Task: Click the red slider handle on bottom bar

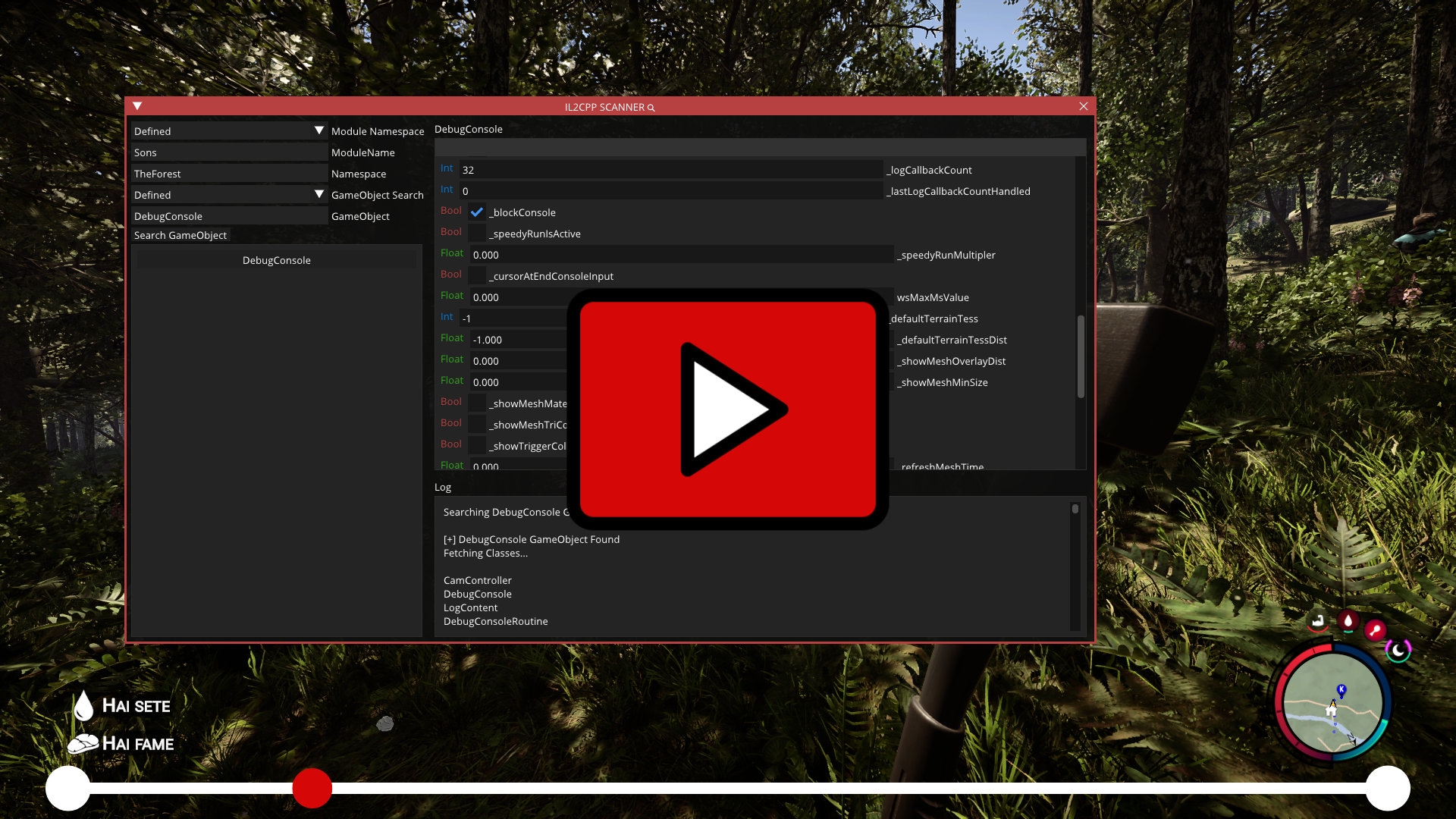Action: coord(312,788)
